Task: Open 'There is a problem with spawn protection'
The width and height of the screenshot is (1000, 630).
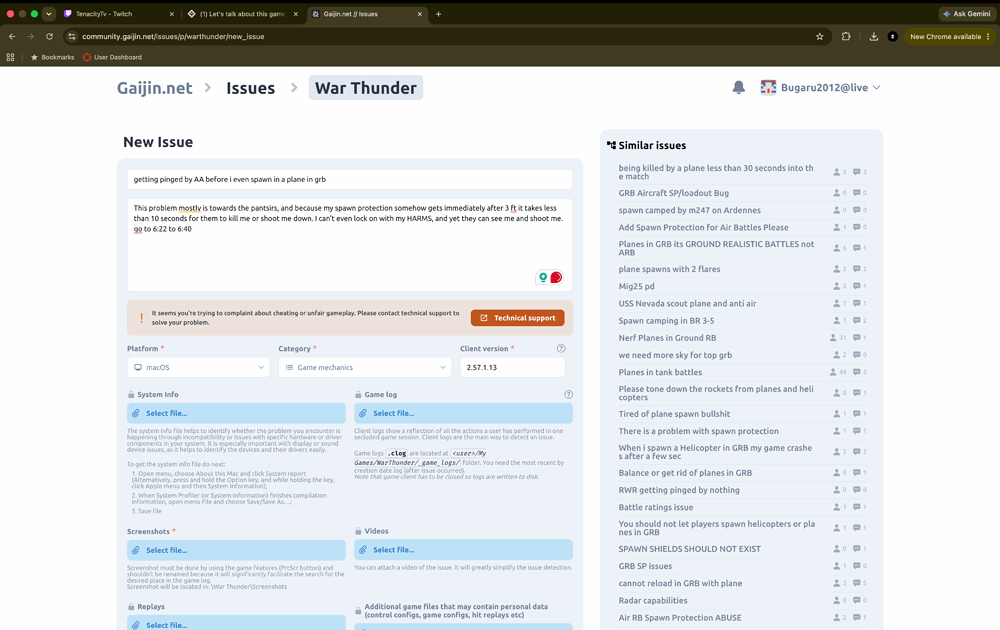Action: 698,431
